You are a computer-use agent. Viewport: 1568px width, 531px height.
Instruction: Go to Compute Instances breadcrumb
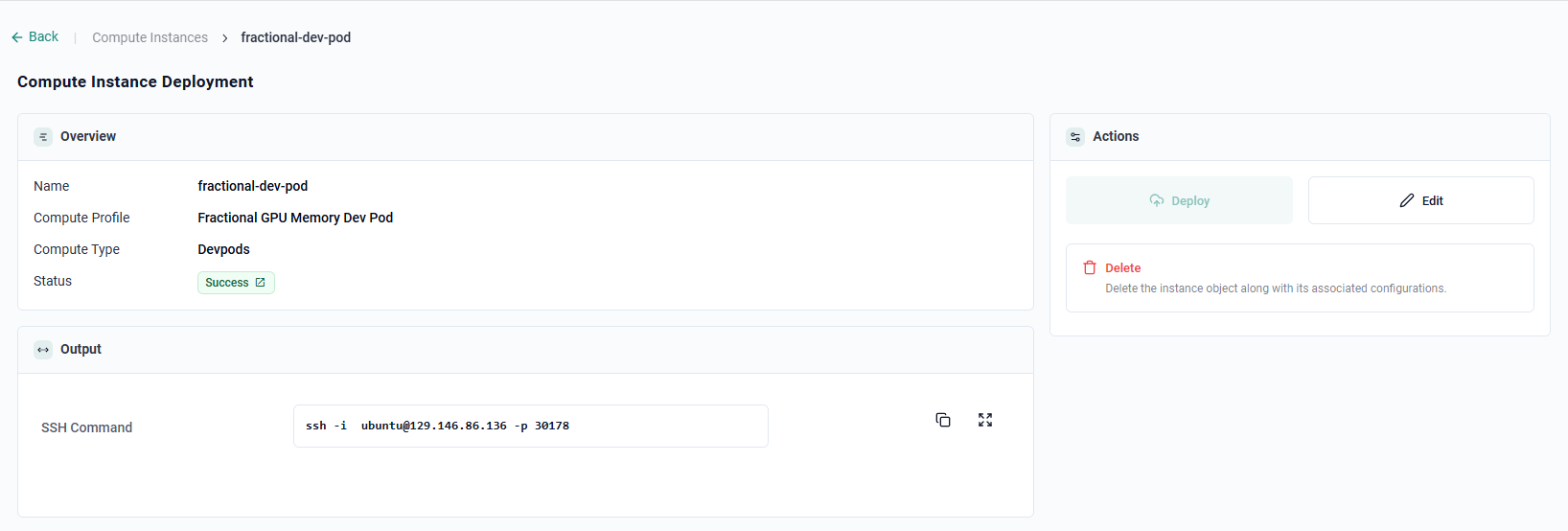point(150,37)
